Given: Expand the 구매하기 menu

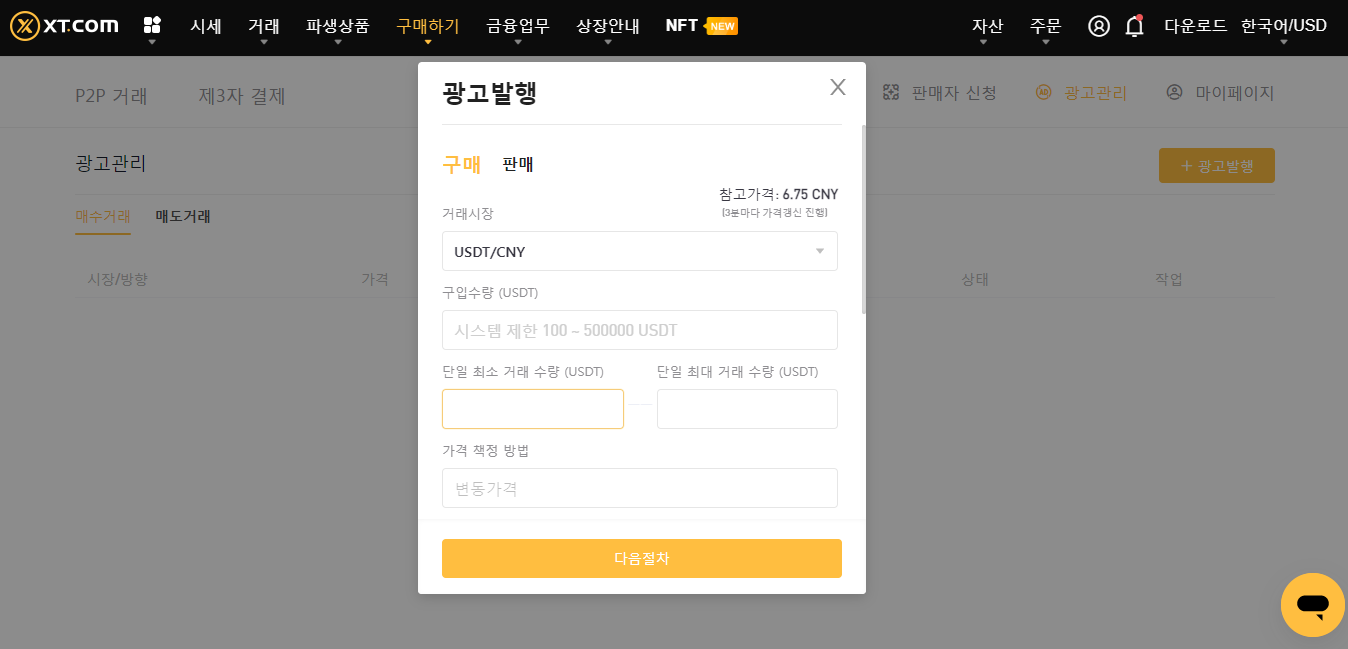Looking at the screenshot, I should [428, 26].
